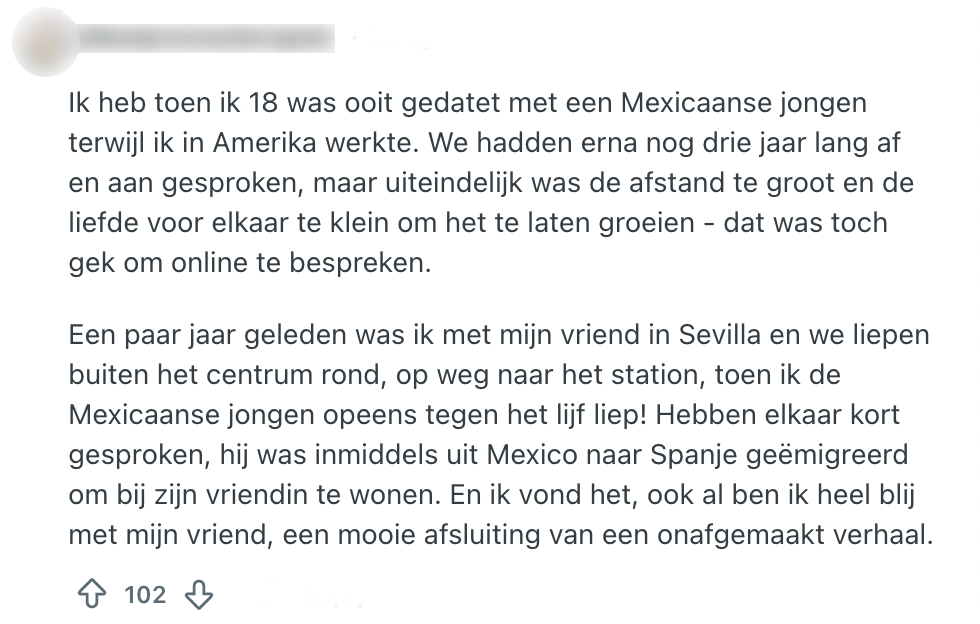Downvote the comment with the down arrow
The height and width of the screenshot is (624, 980).
coord(199,595)
